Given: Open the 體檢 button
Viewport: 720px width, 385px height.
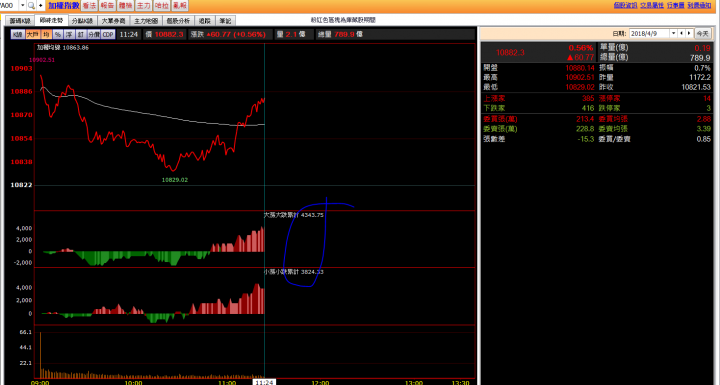Looking at the screenshot, I should 125,6.
